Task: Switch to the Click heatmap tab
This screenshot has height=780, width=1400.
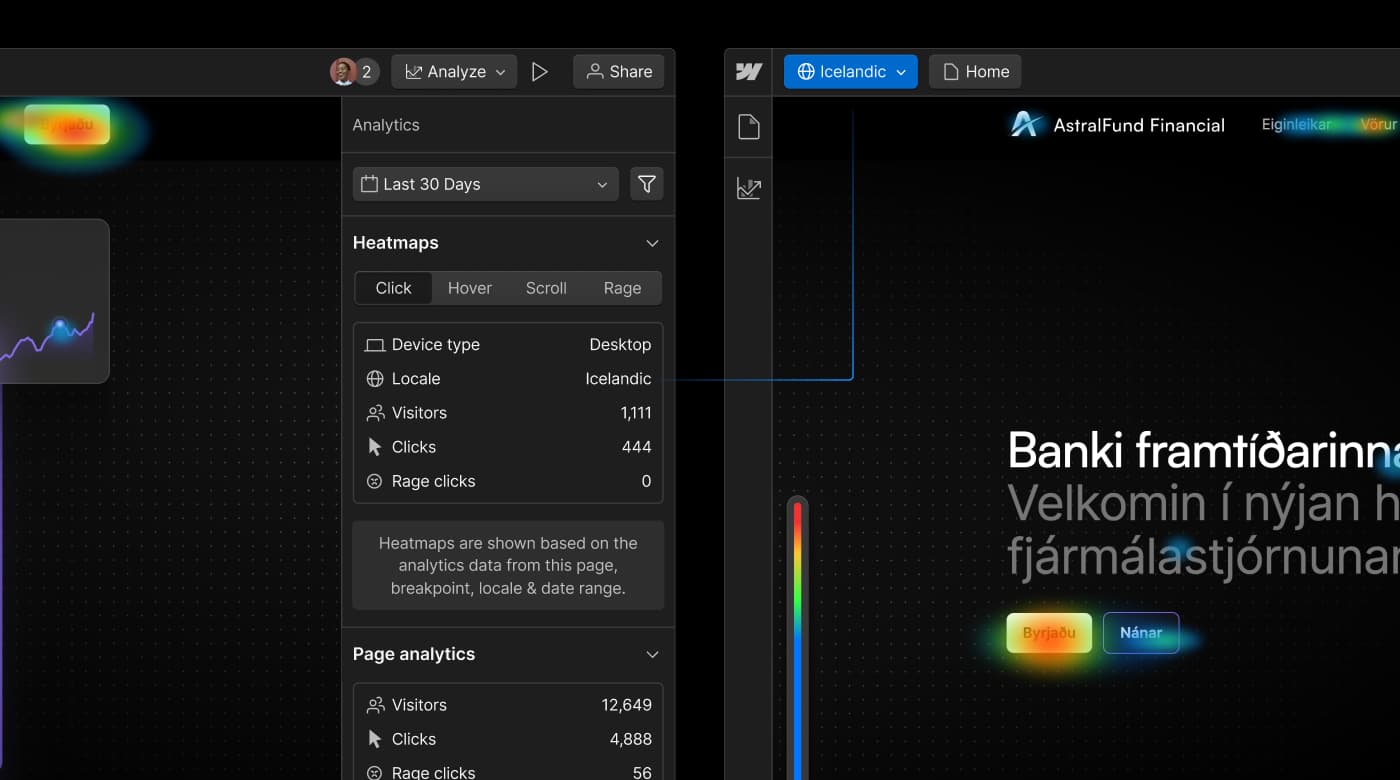Action: [x=393, y=288]
